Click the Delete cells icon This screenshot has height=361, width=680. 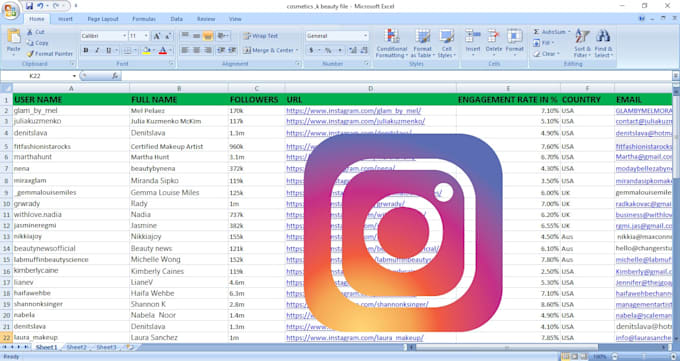[x=494, y=36]
